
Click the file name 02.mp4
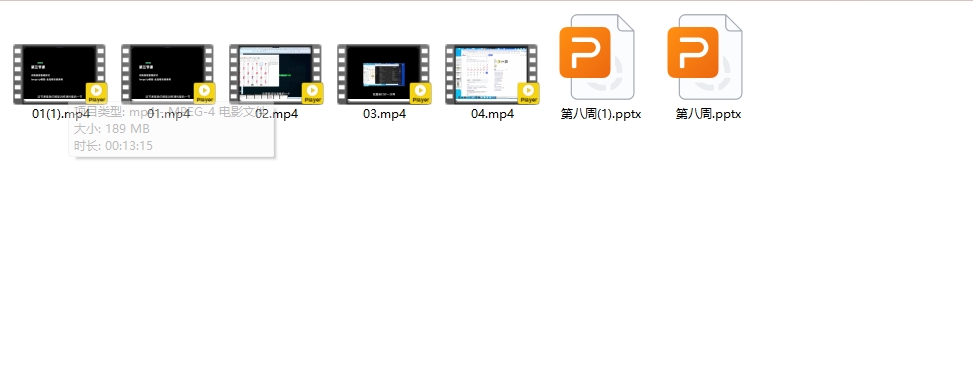click(277, 114)
